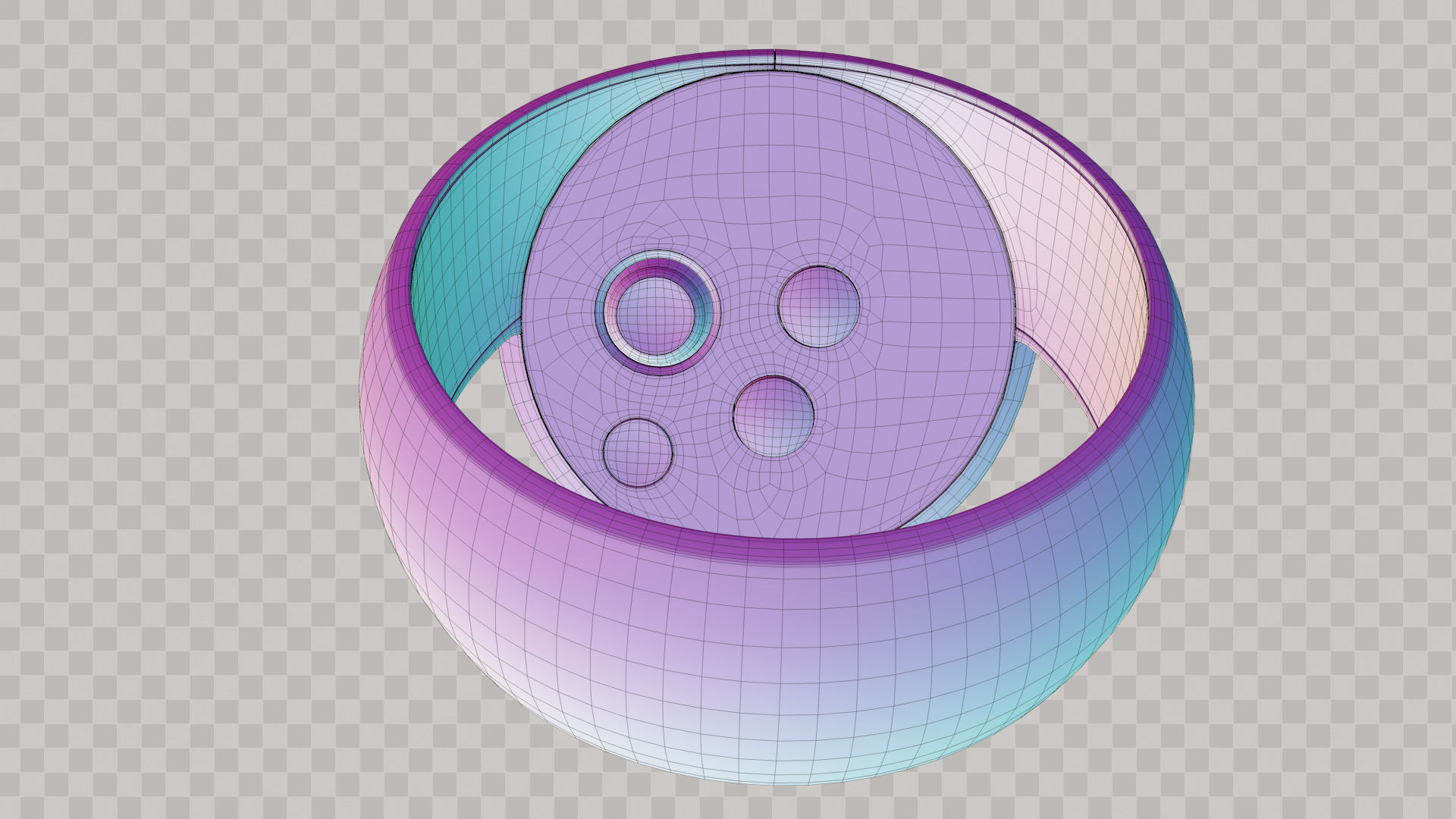The height and width of the screenshot is (819, 1456).
Task: Click the lower-center round dimple on the disc
Action: (773, 416)
